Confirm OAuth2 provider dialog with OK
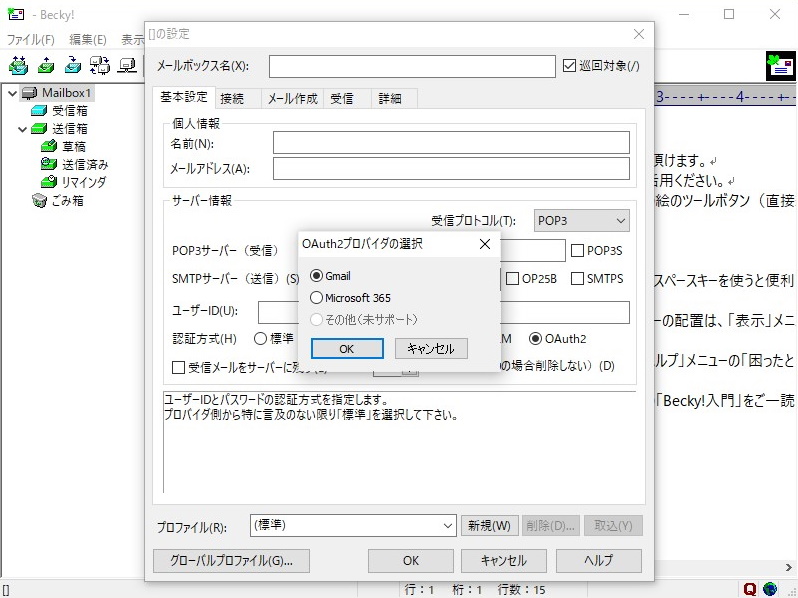 click(347, 349)
